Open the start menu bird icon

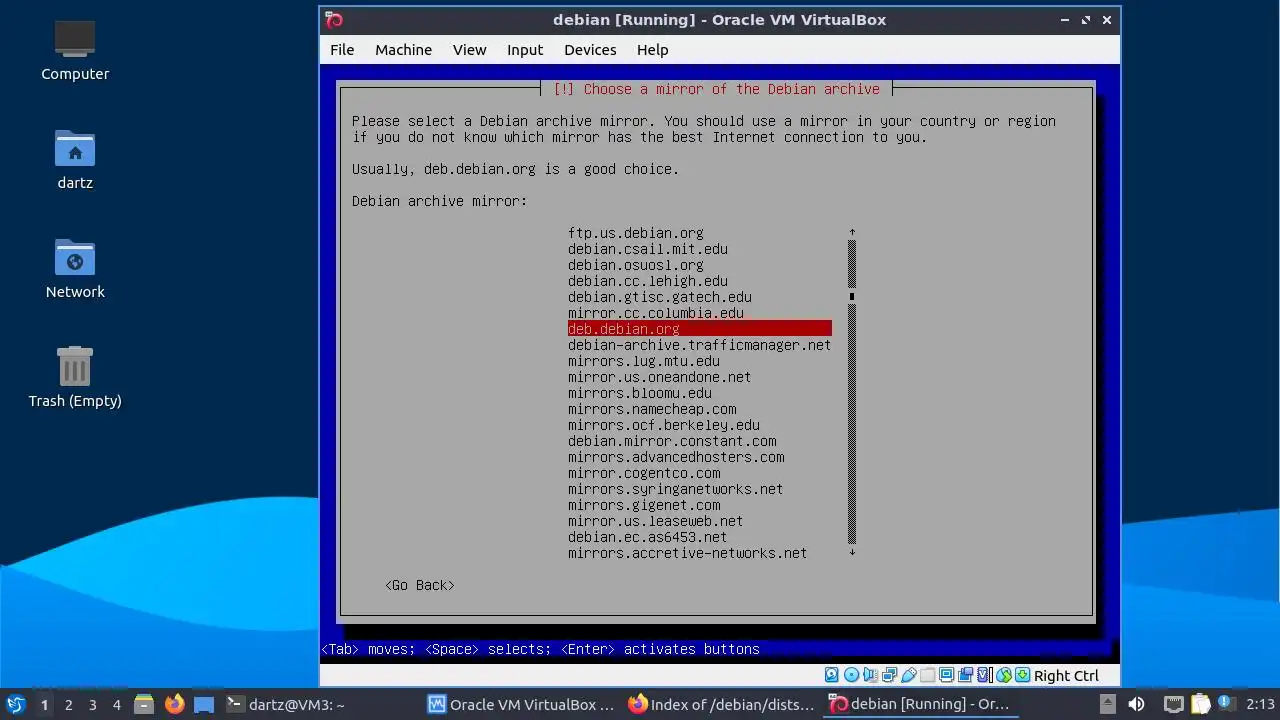pyautogui.click(x=15, y=704)
